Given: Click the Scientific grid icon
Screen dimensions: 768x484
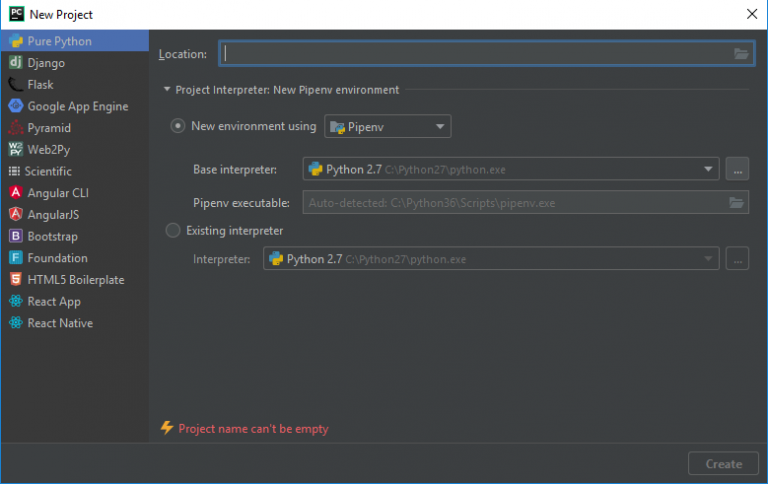Looking at the screenshot, I should tap(14, 171).
